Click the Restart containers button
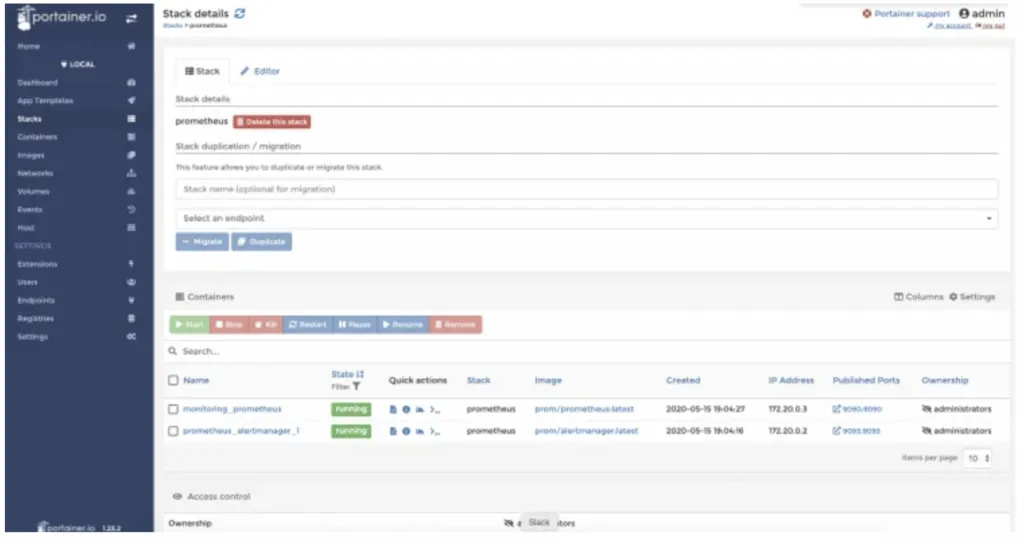This screenshot has height=542, width=1024. point(308,325)
